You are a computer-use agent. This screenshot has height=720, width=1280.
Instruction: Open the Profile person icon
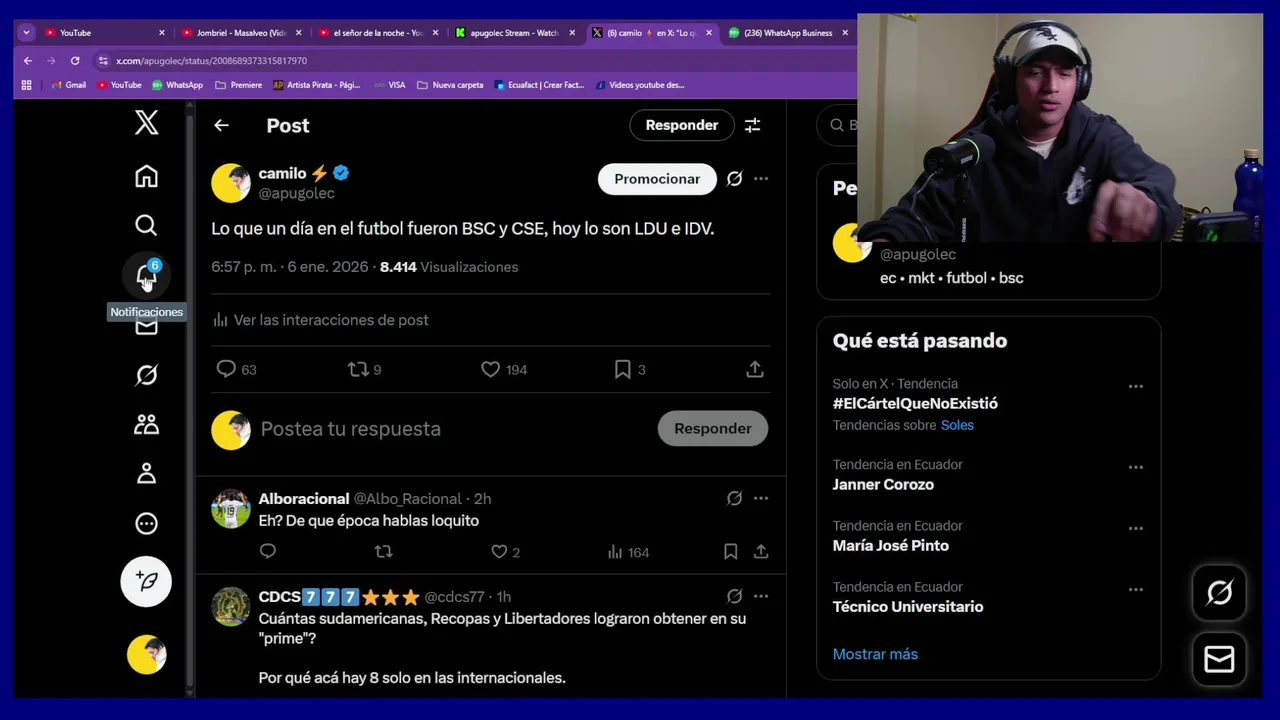pyautogui.click(x=146, y=473)
